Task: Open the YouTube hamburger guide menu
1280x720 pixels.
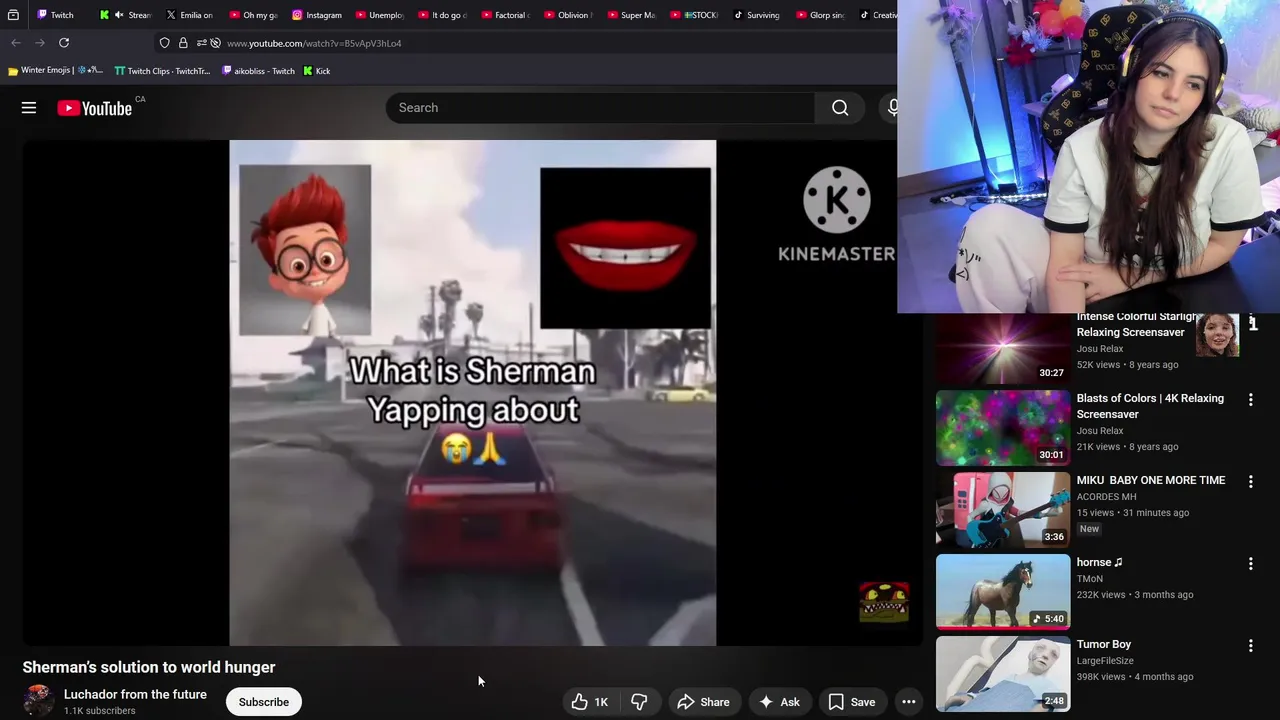Action: pos(29,108)
